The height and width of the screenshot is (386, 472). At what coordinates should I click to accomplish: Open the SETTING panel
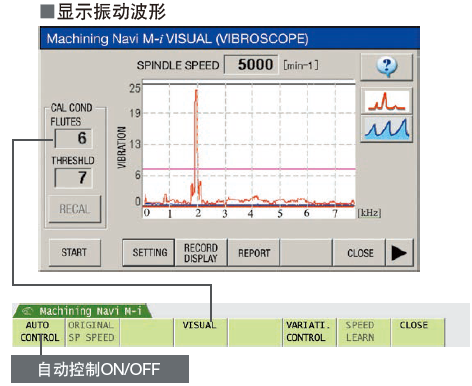coord(149,252)
